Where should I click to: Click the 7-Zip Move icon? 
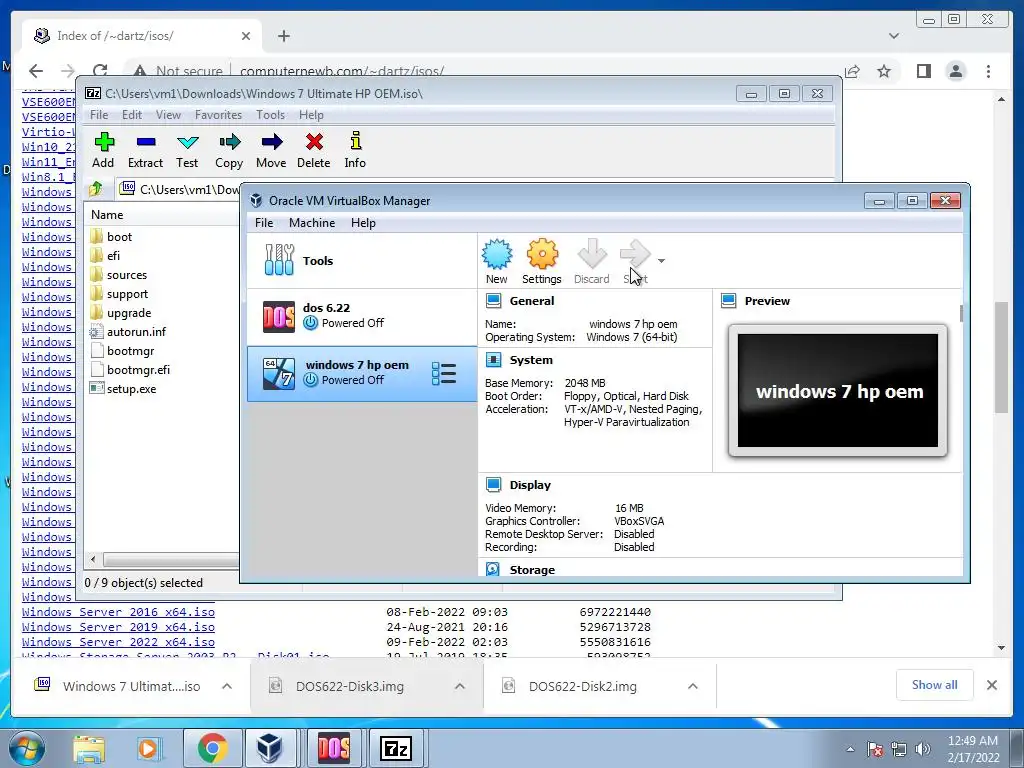pyautogui.click(x=271, y=142)
